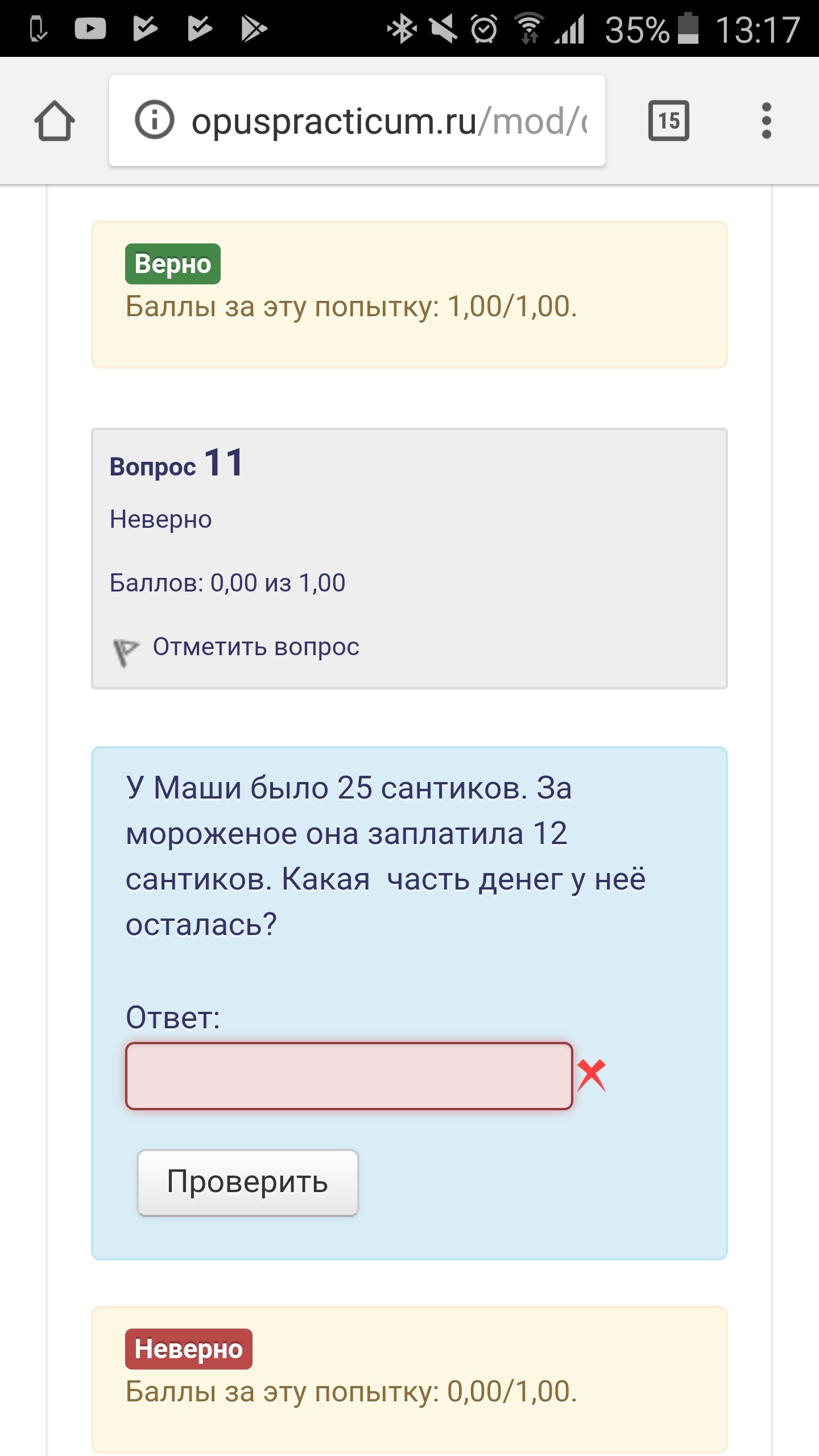Tap the Wi-Fi status icon
Viewport: 819px width, 1456px height.
(x=529, y=28)
